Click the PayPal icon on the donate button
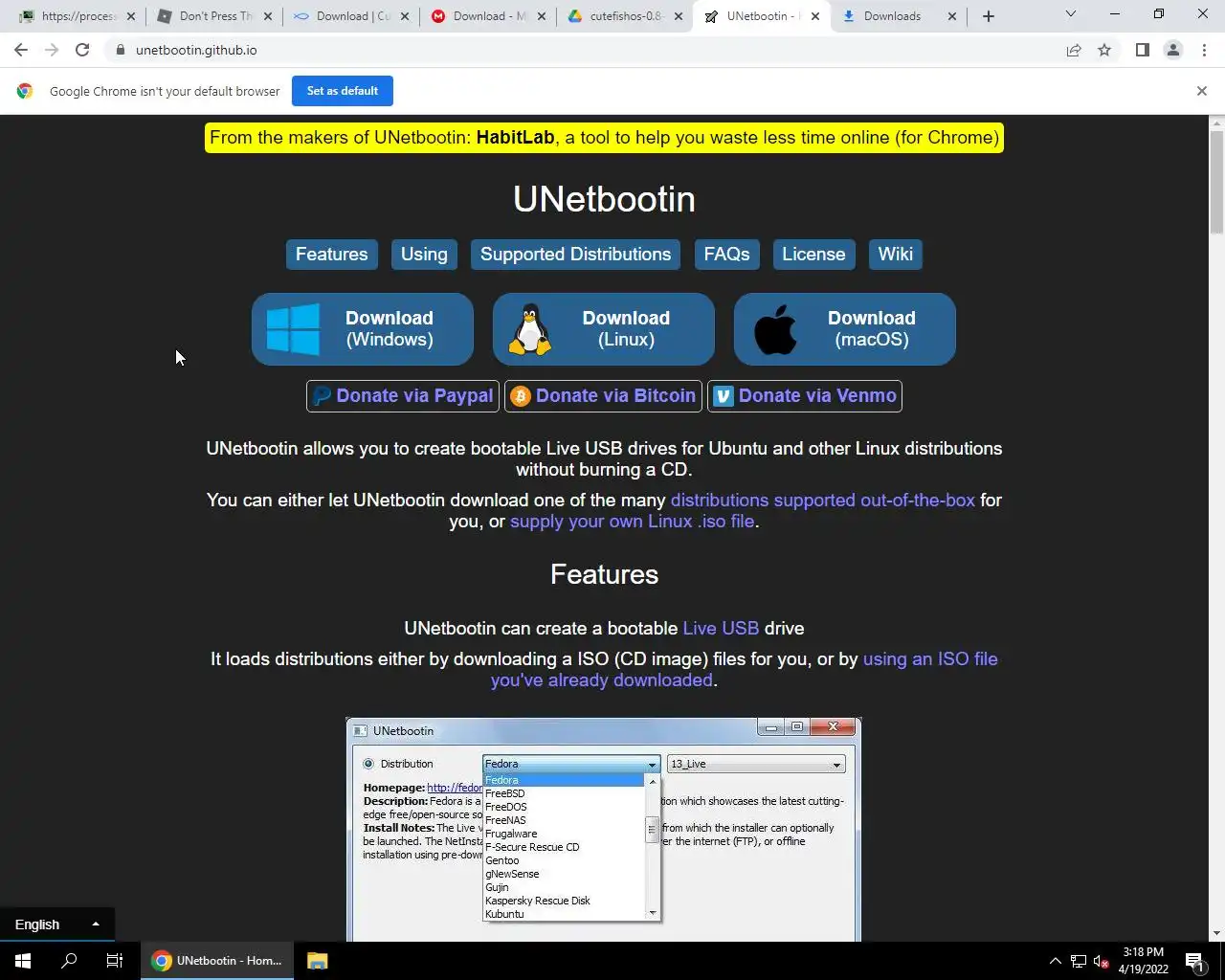The height and width of the screenshot is (980, 1225). (x=323, y=396)
